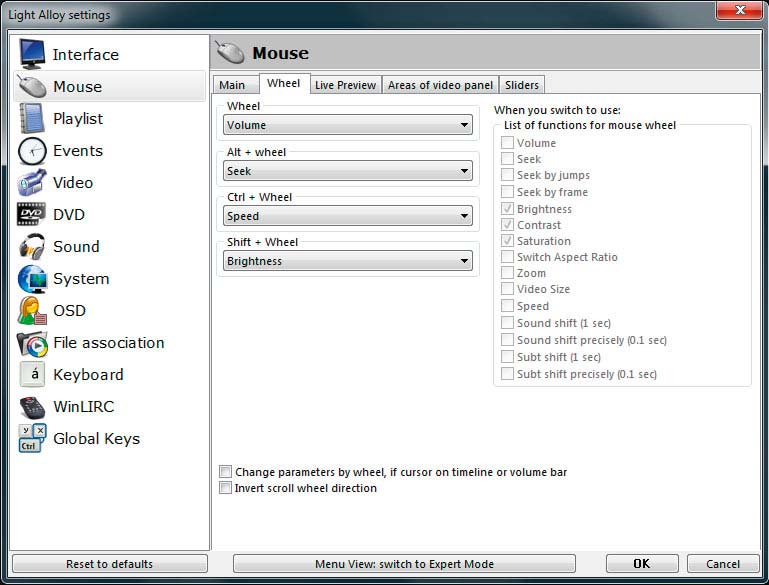Go to Global Keys label

point(97,438)
